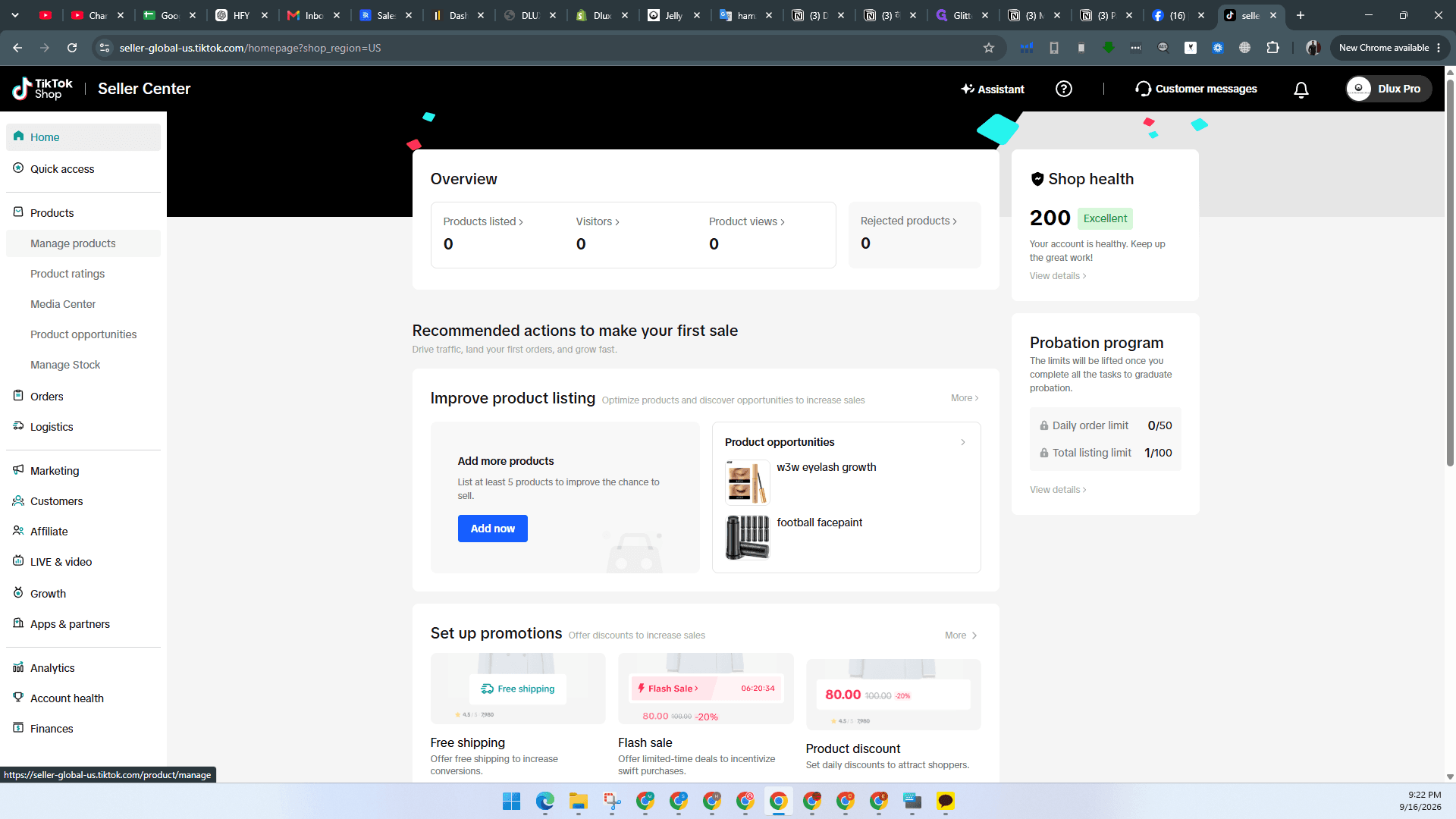Open Product opportunities sidebar item
Image resolution: width=1456 pixels, height=819 pixels.
click(83, 334)
